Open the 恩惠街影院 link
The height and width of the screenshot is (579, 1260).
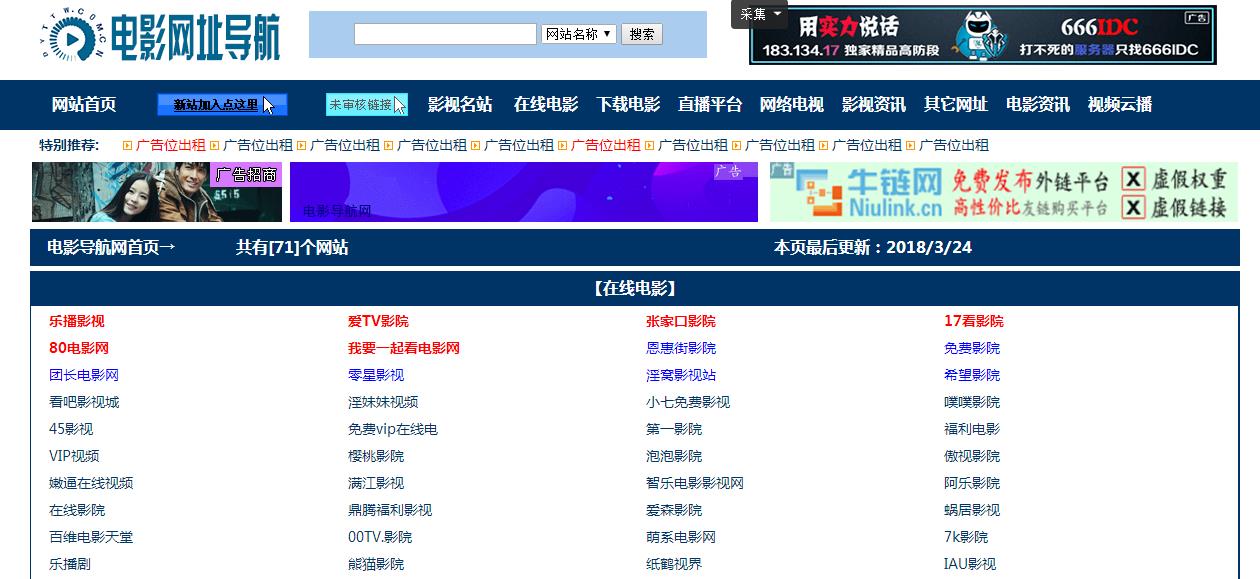tap(681, 348)
